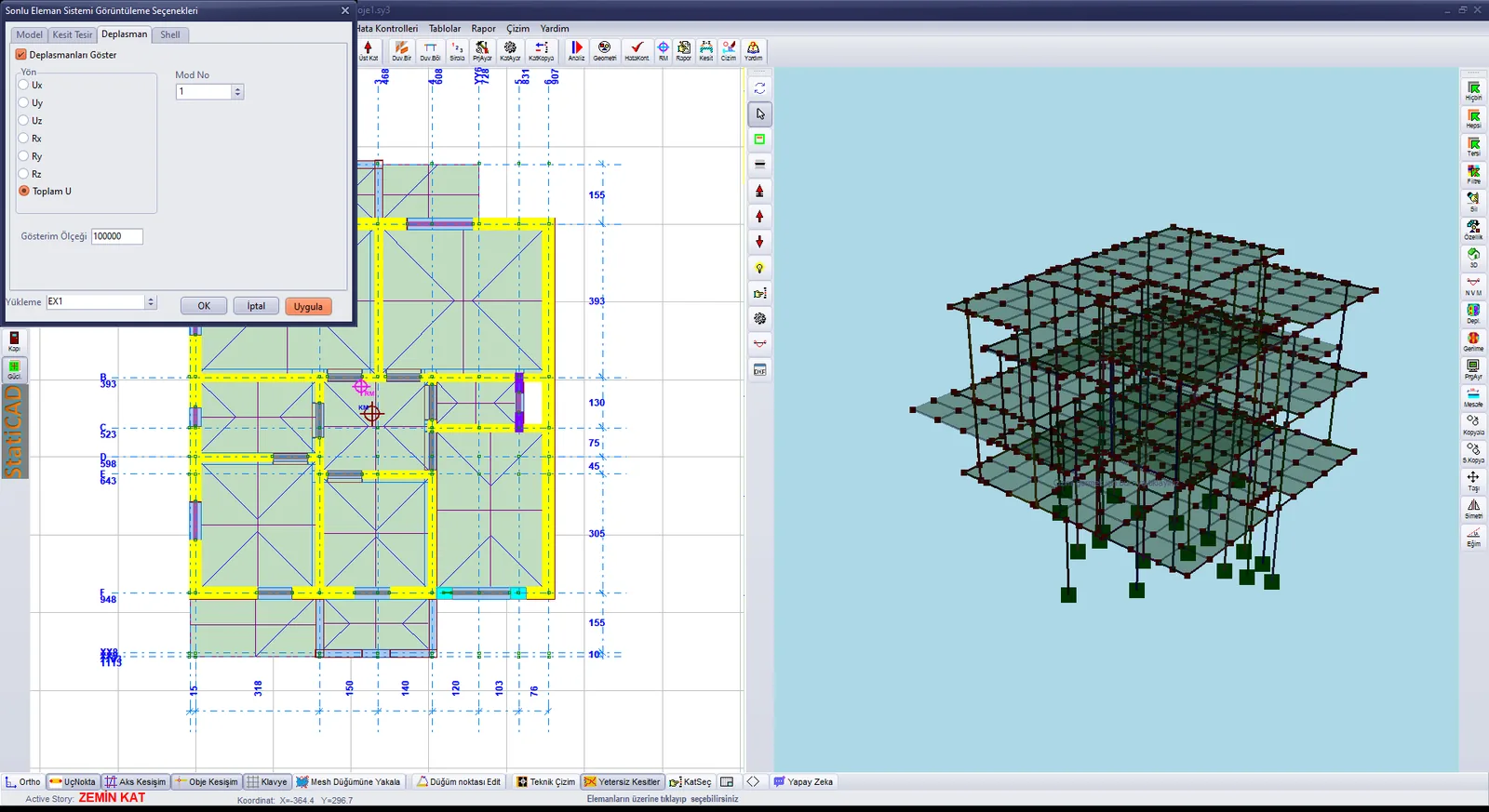This screenshot has width=1489, height=812.
Task: Toggle Aks Kesişim snap option
Action: pos(136,782)
